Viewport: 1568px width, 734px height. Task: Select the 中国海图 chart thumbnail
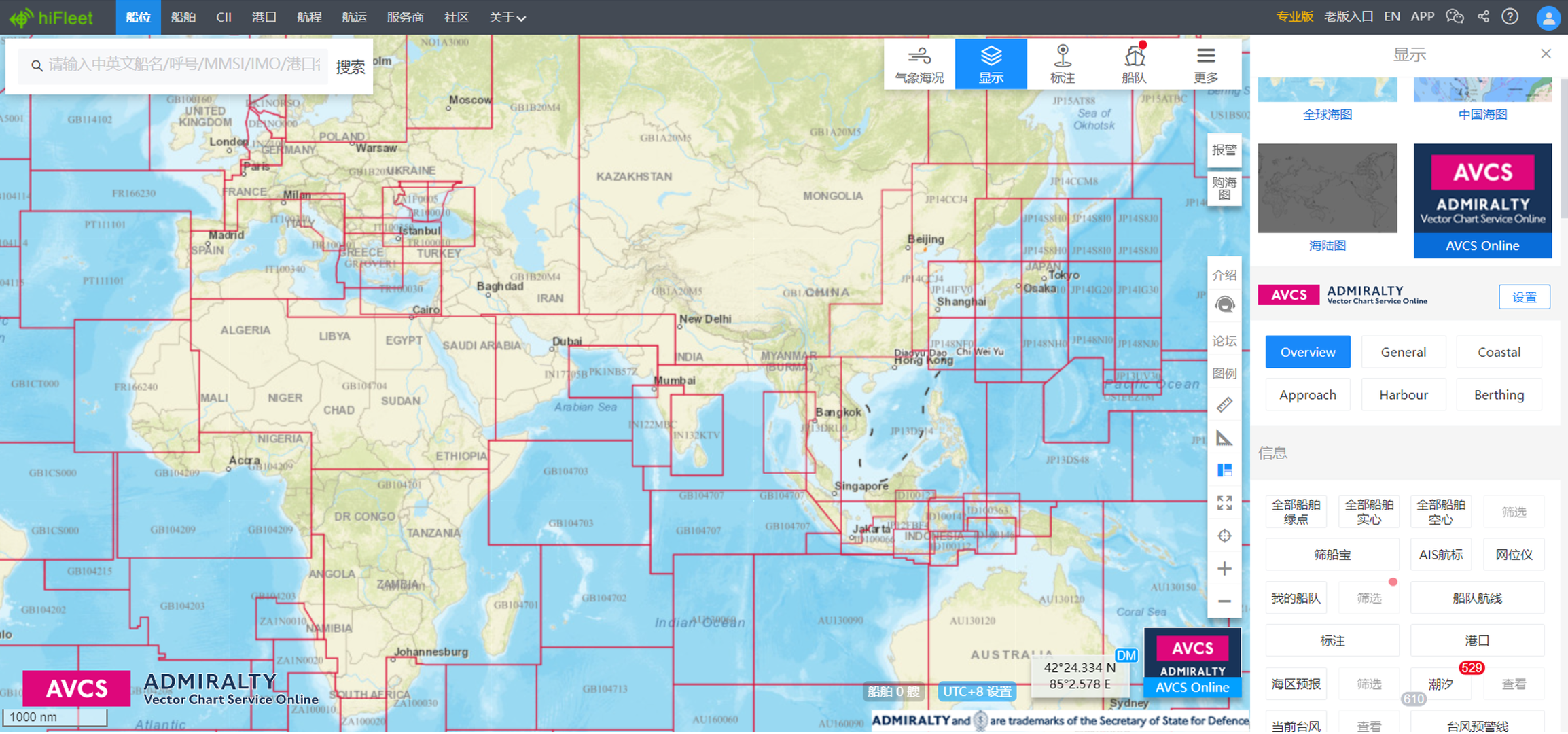[x=1482, y=99]
